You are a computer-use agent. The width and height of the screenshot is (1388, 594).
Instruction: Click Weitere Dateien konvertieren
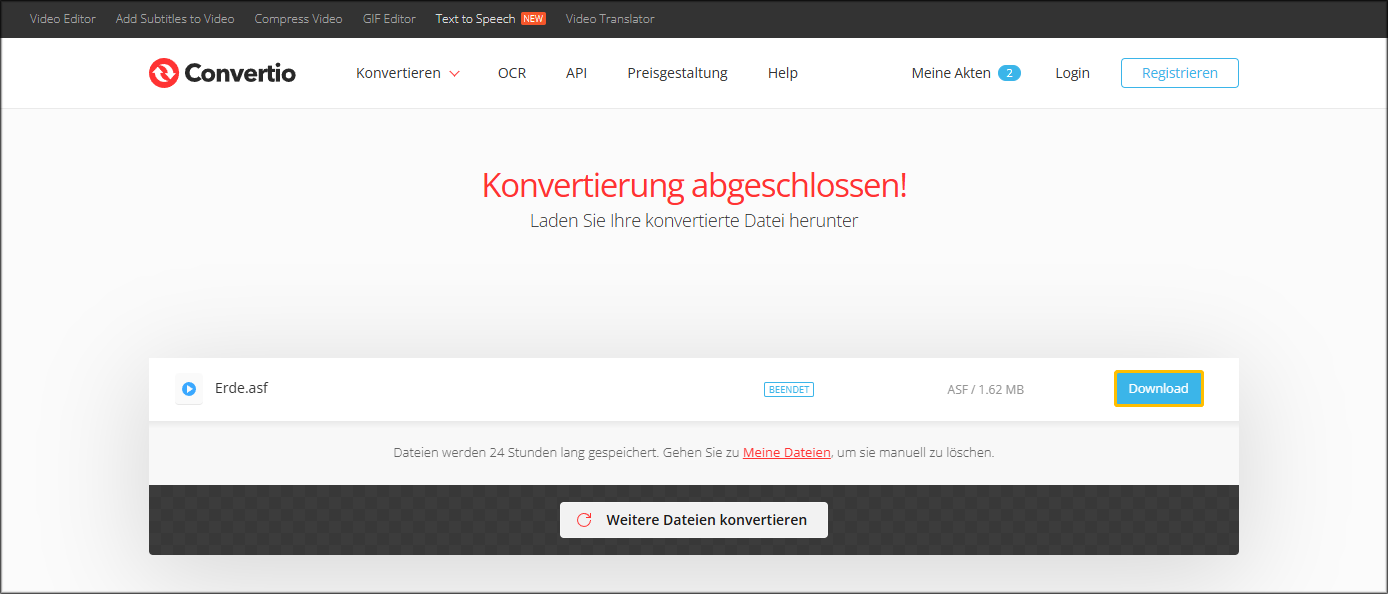(x=693, y=519)
